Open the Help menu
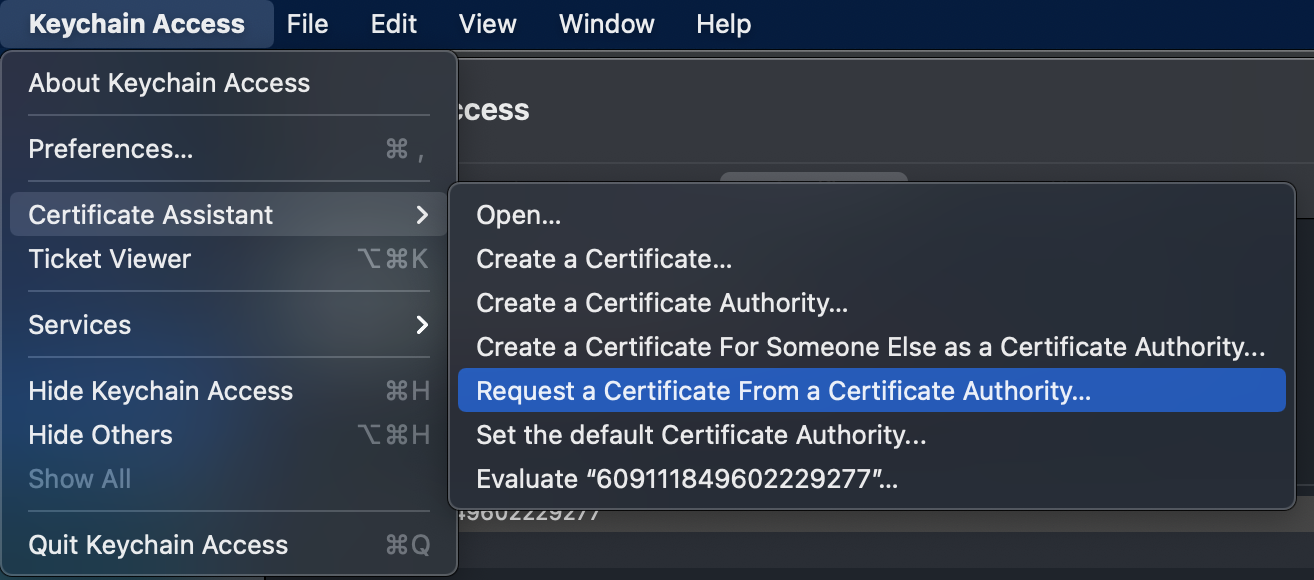Viewport: 1314px width, 580px height. [x=723, y=23]
